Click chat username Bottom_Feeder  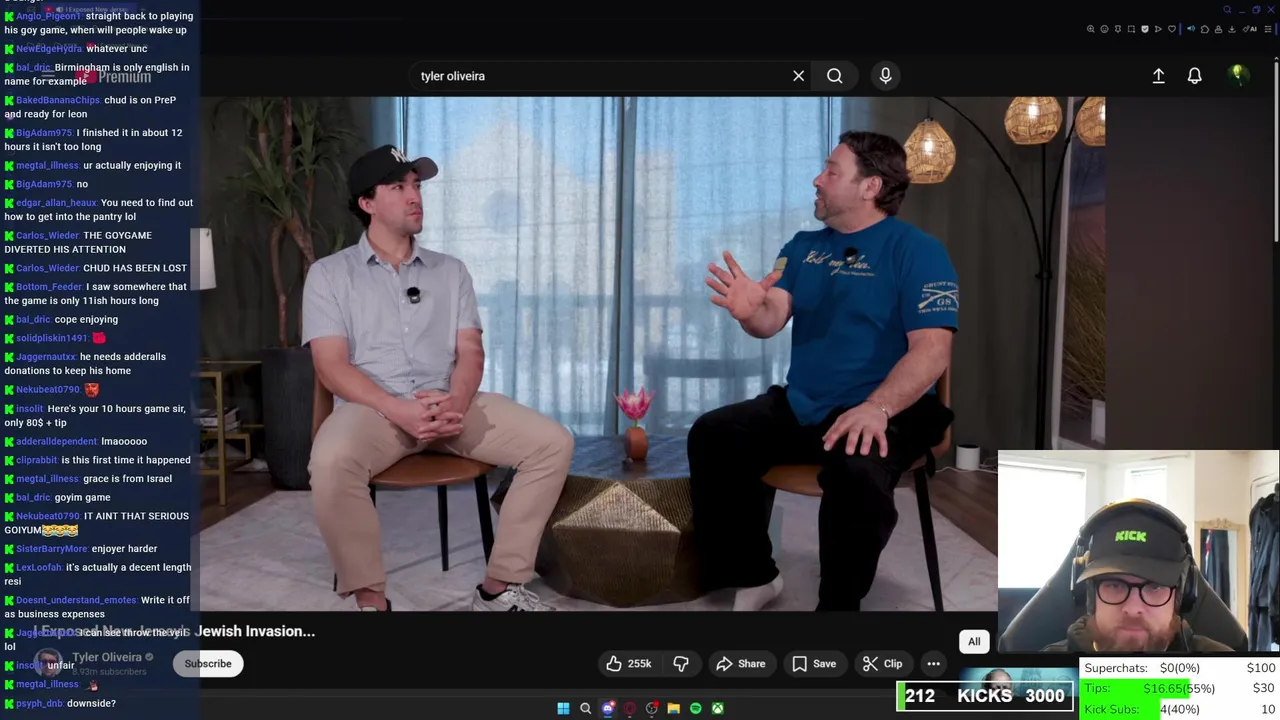pyautogui.click(x=49, y=287)
